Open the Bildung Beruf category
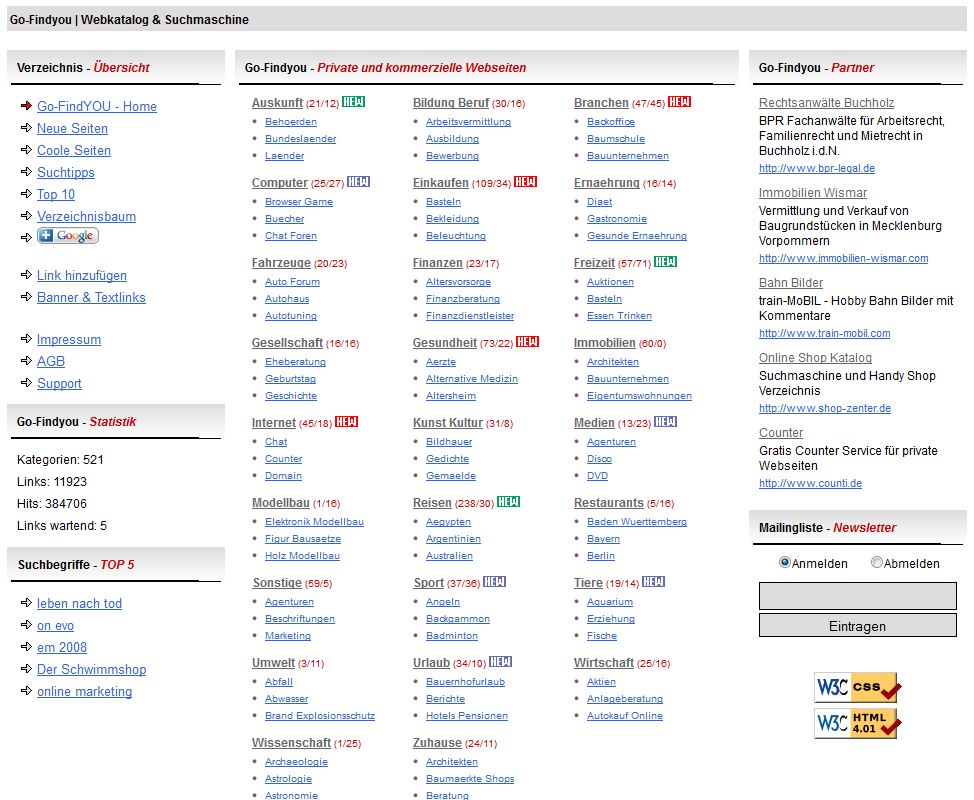The image size is (974, 800). pos(451,103)
